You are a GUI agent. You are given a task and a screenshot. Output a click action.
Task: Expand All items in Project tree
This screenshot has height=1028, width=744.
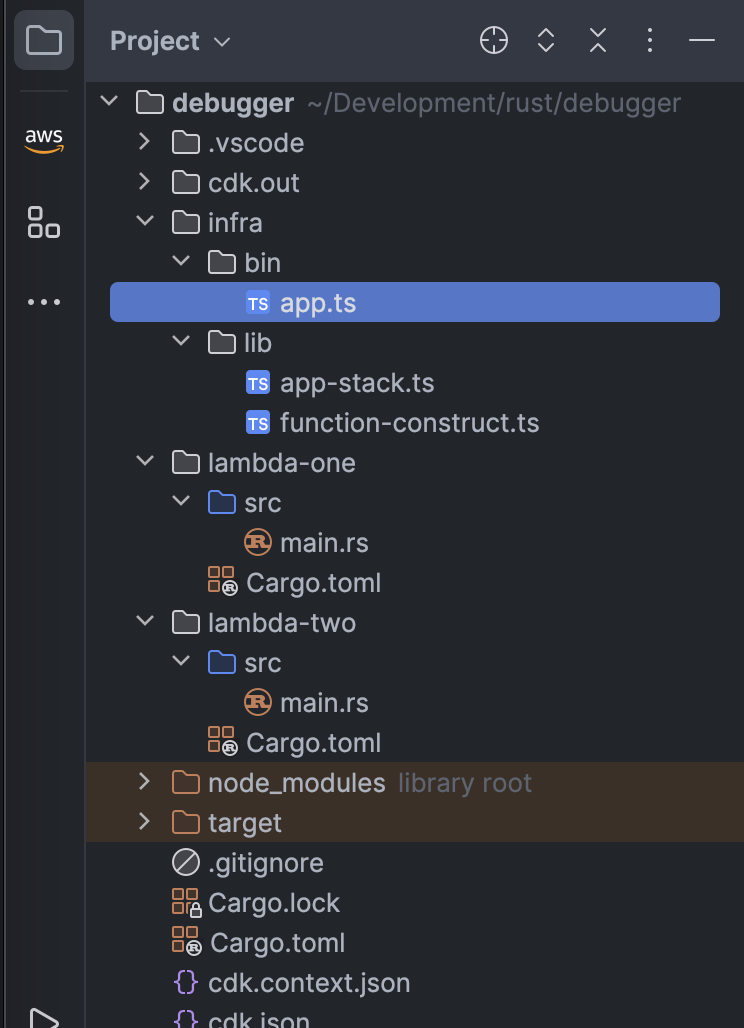[x=545, y=41]
